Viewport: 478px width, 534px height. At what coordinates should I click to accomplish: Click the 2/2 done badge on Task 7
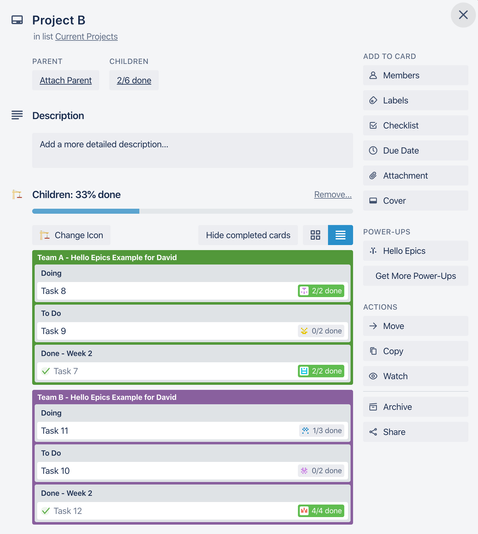point(321,371)
